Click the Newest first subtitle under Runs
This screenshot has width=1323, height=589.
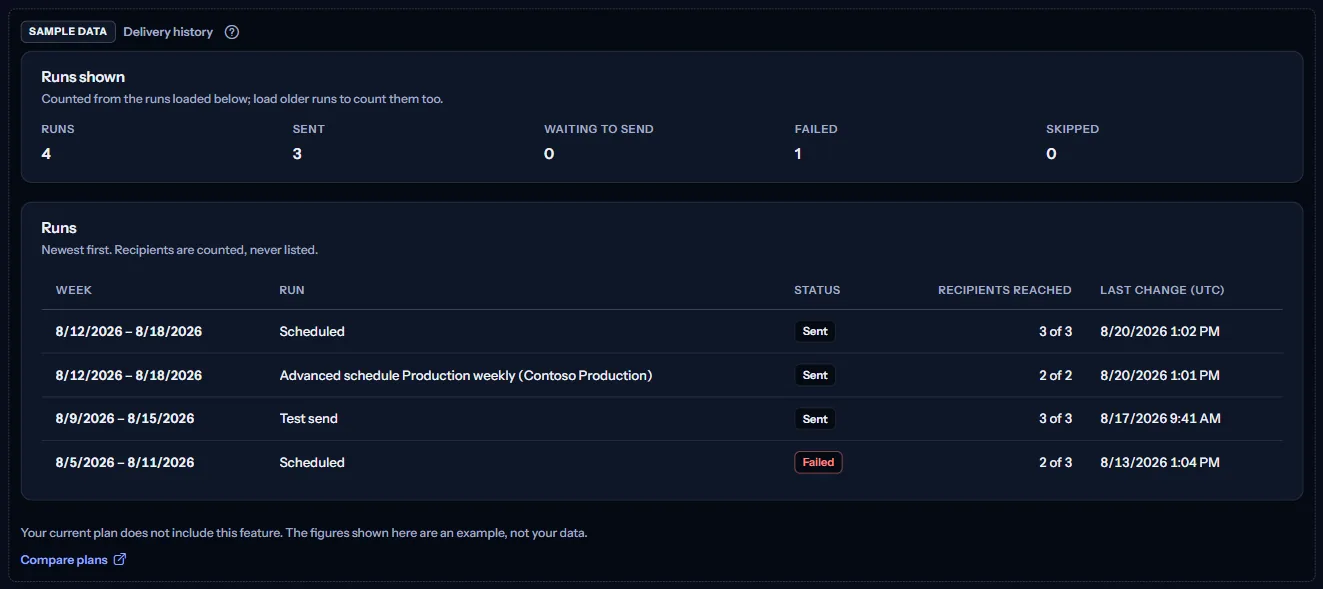coord(180,250)
